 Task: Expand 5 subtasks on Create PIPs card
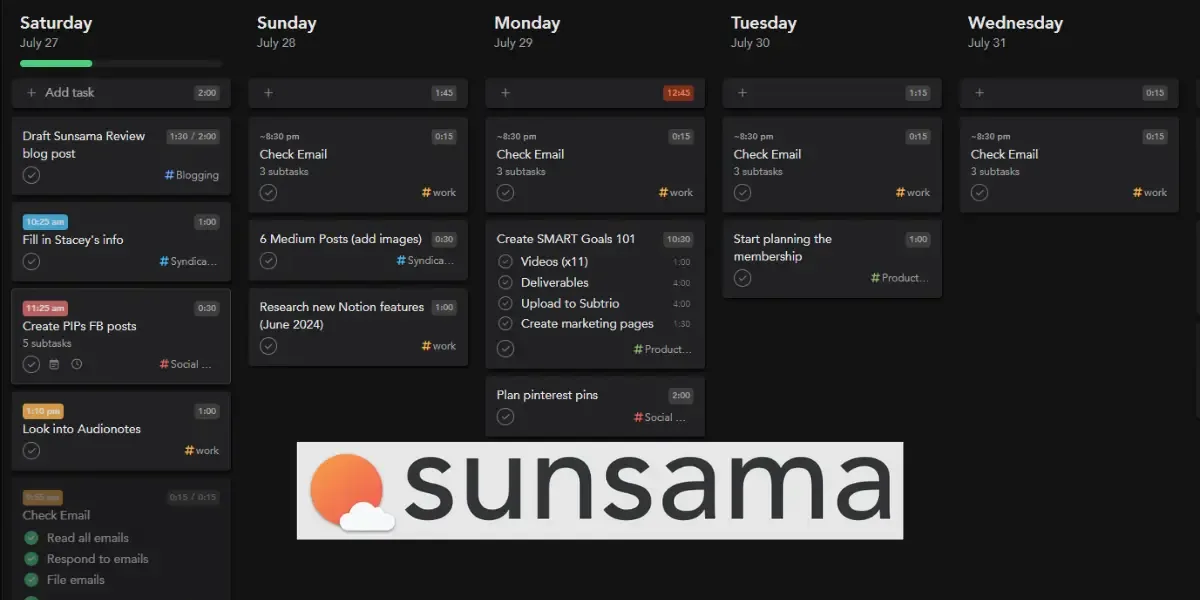(x=47, y=344)
